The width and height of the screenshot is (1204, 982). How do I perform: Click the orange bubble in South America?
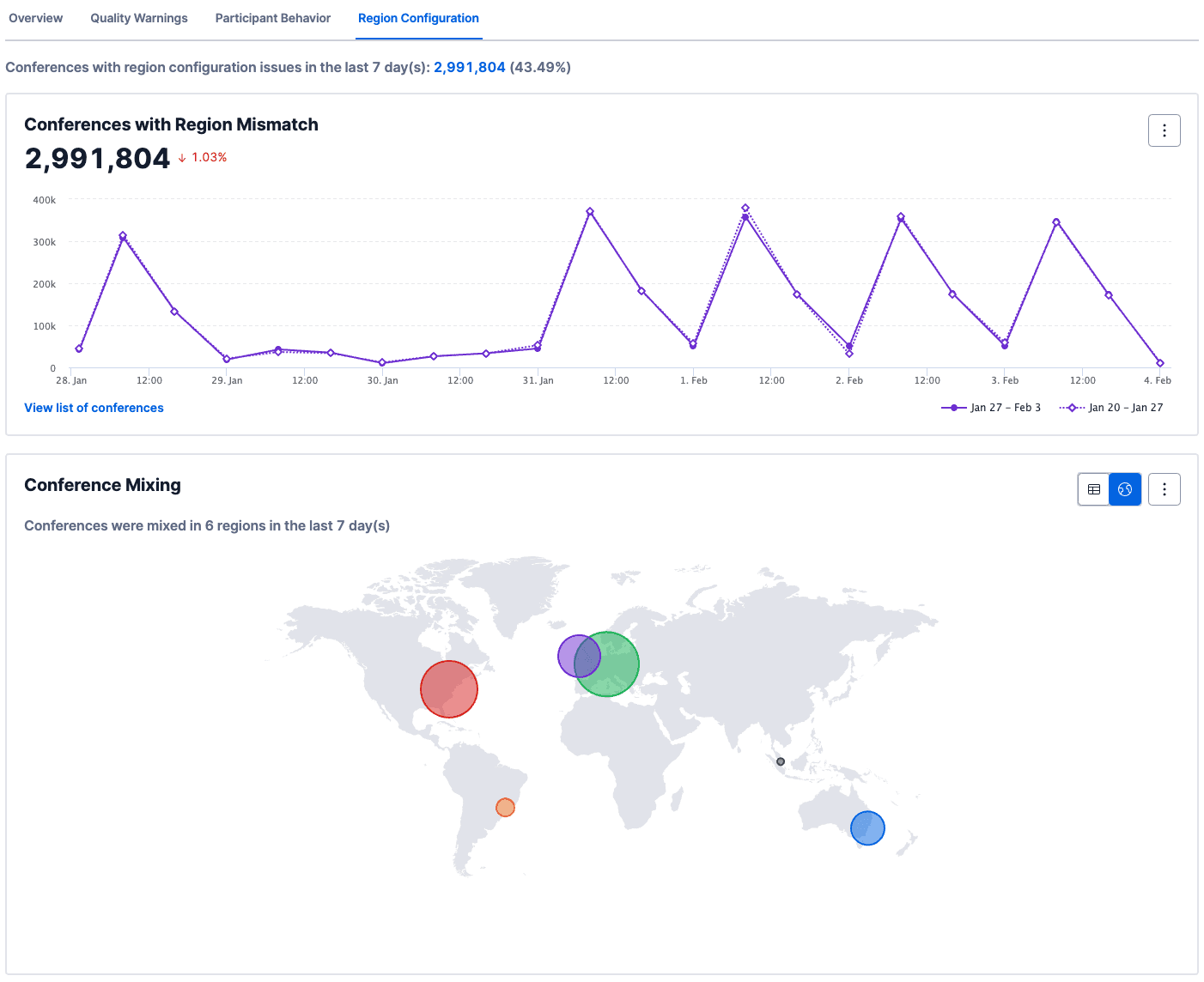(505, 808)
